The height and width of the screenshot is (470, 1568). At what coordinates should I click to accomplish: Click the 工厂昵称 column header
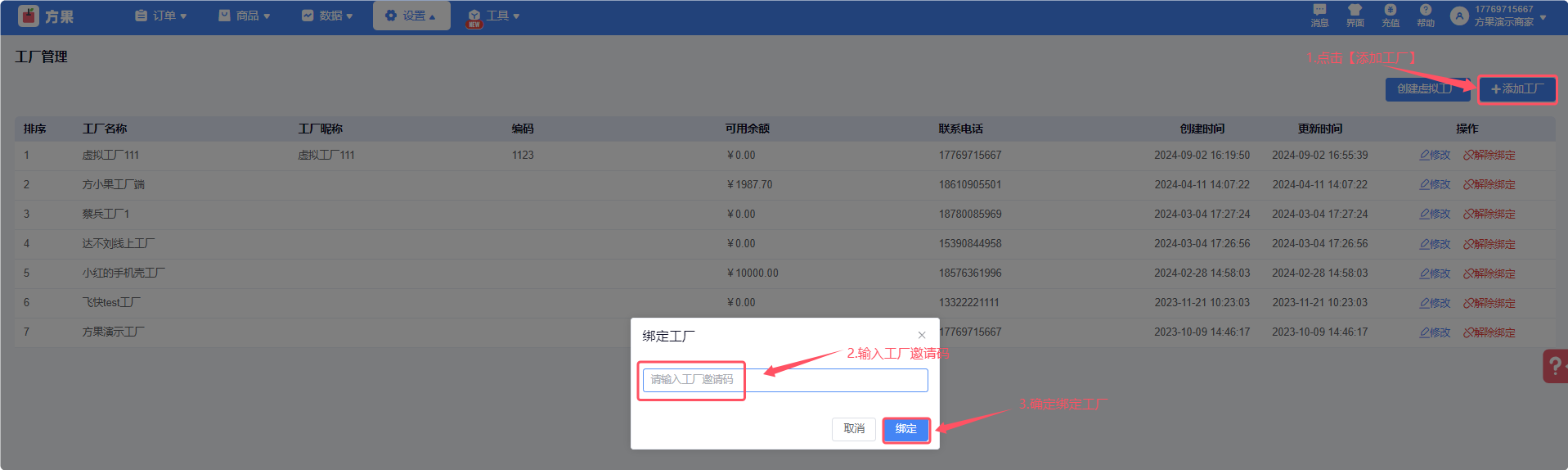(x=321, y=129)
